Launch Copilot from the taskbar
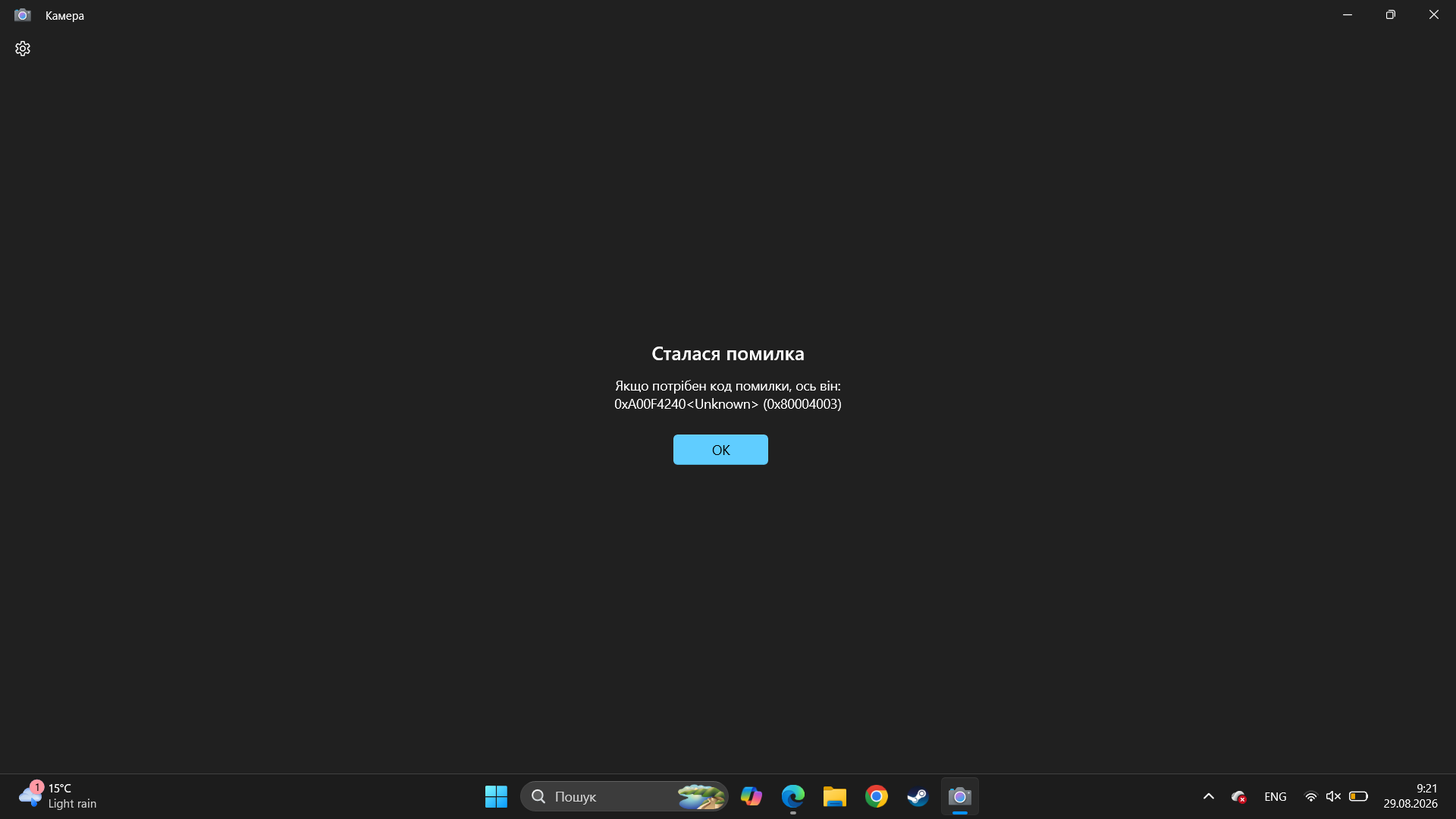Viewport: 1456px width, 819px height. coord(752,796)
